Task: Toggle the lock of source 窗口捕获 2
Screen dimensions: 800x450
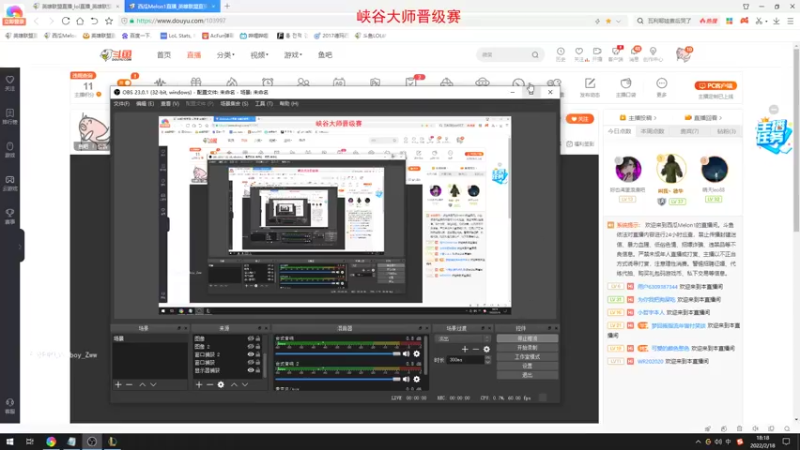Action: click(x=258, y=354)
